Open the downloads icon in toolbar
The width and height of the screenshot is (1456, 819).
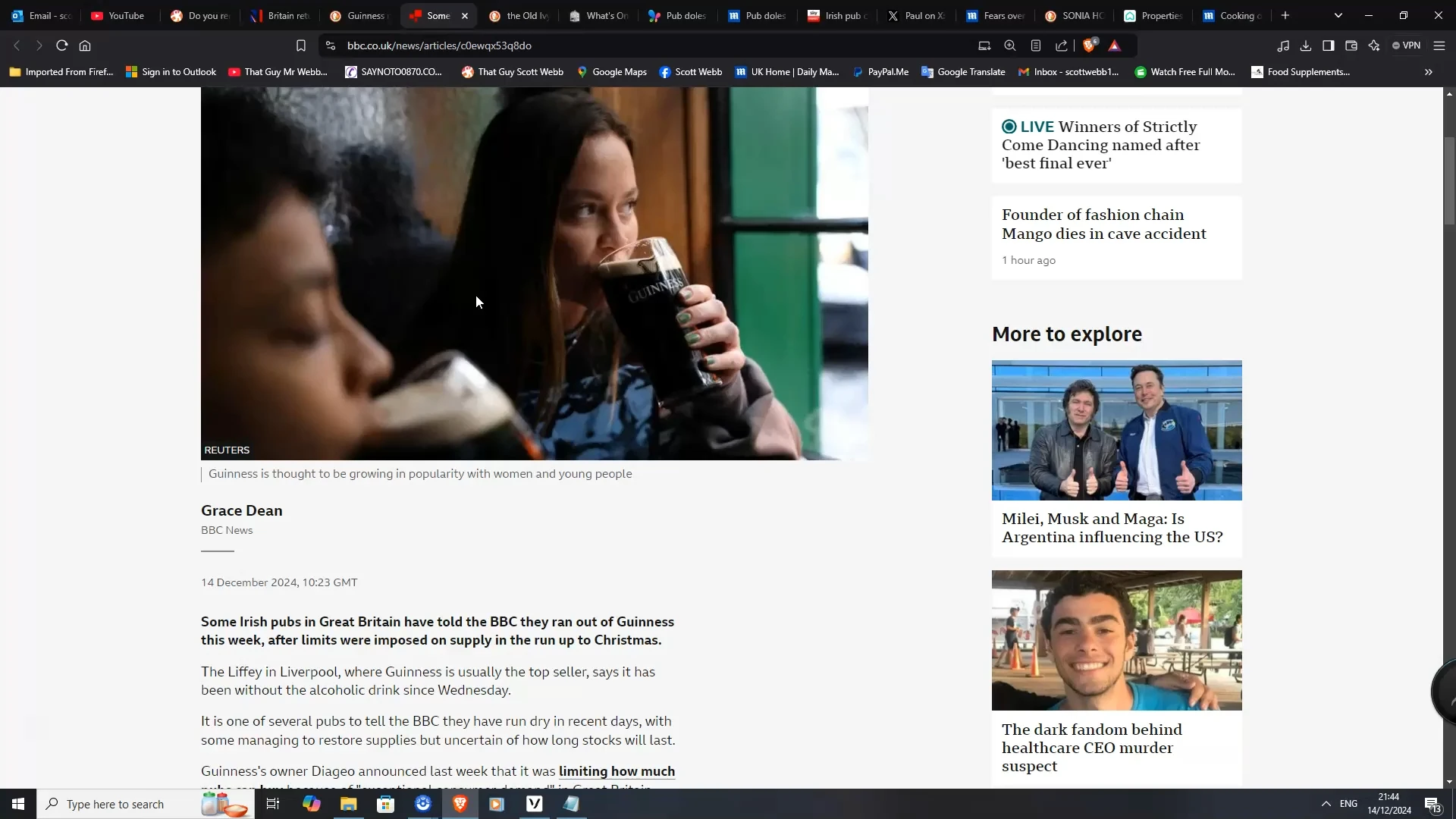click(x=1306, y=45)
